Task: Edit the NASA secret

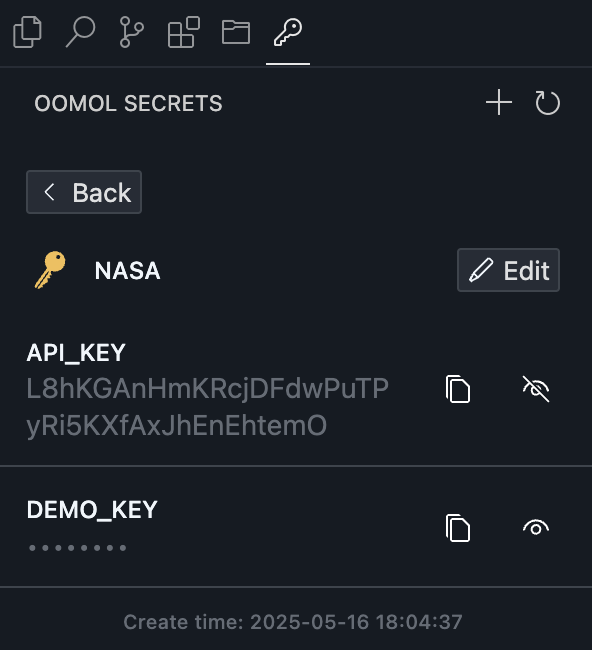Action: click(x=508, y=270)
